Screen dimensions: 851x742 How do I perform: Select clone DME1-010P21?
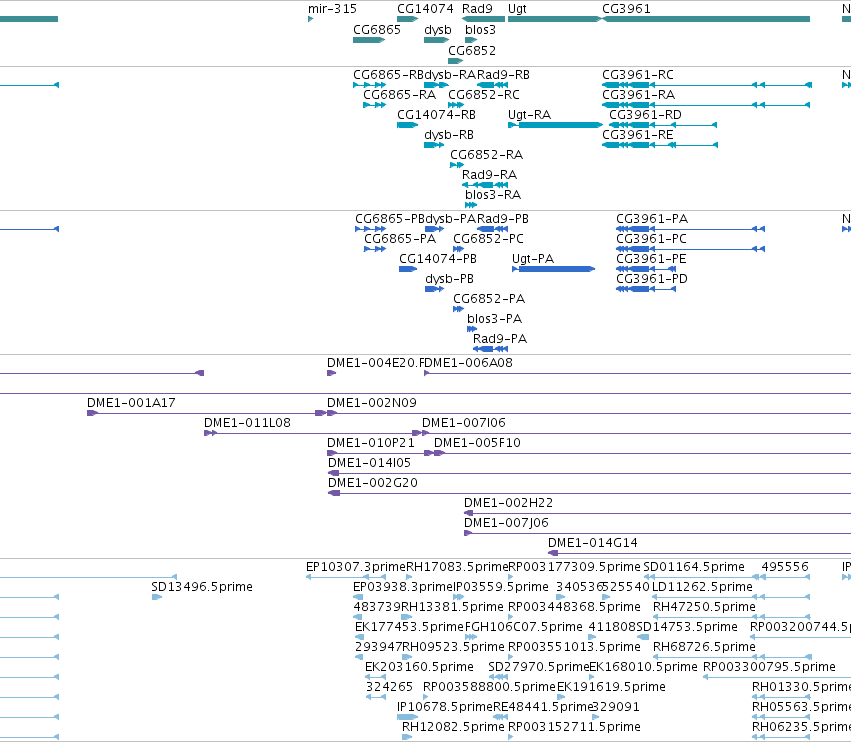[x=370, y=443]
